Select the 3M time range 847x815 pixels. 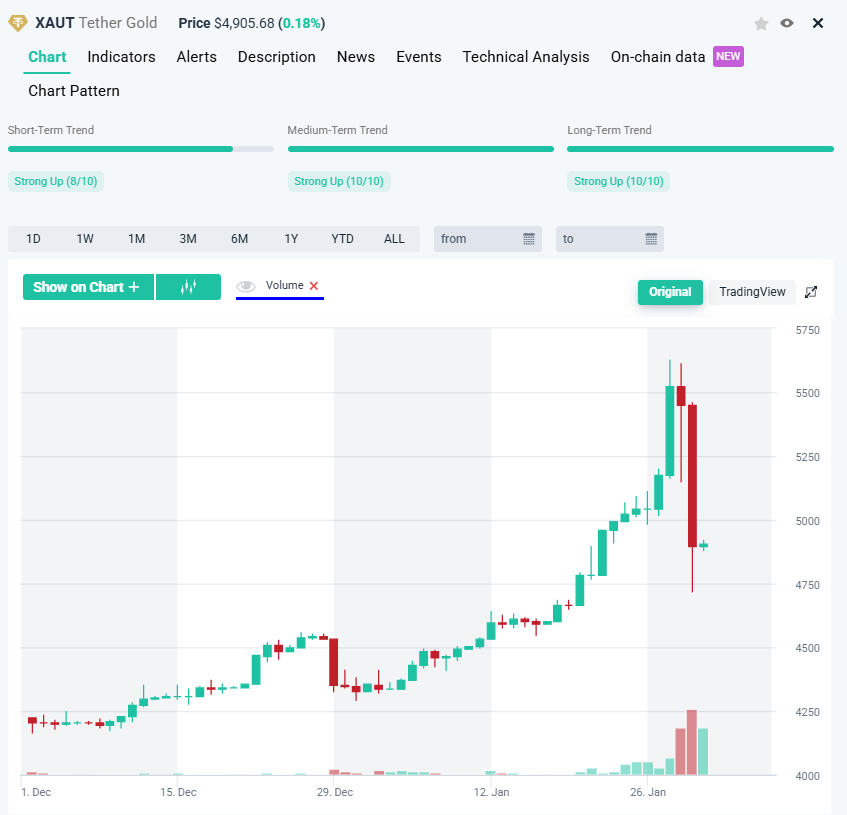point(188,239)
